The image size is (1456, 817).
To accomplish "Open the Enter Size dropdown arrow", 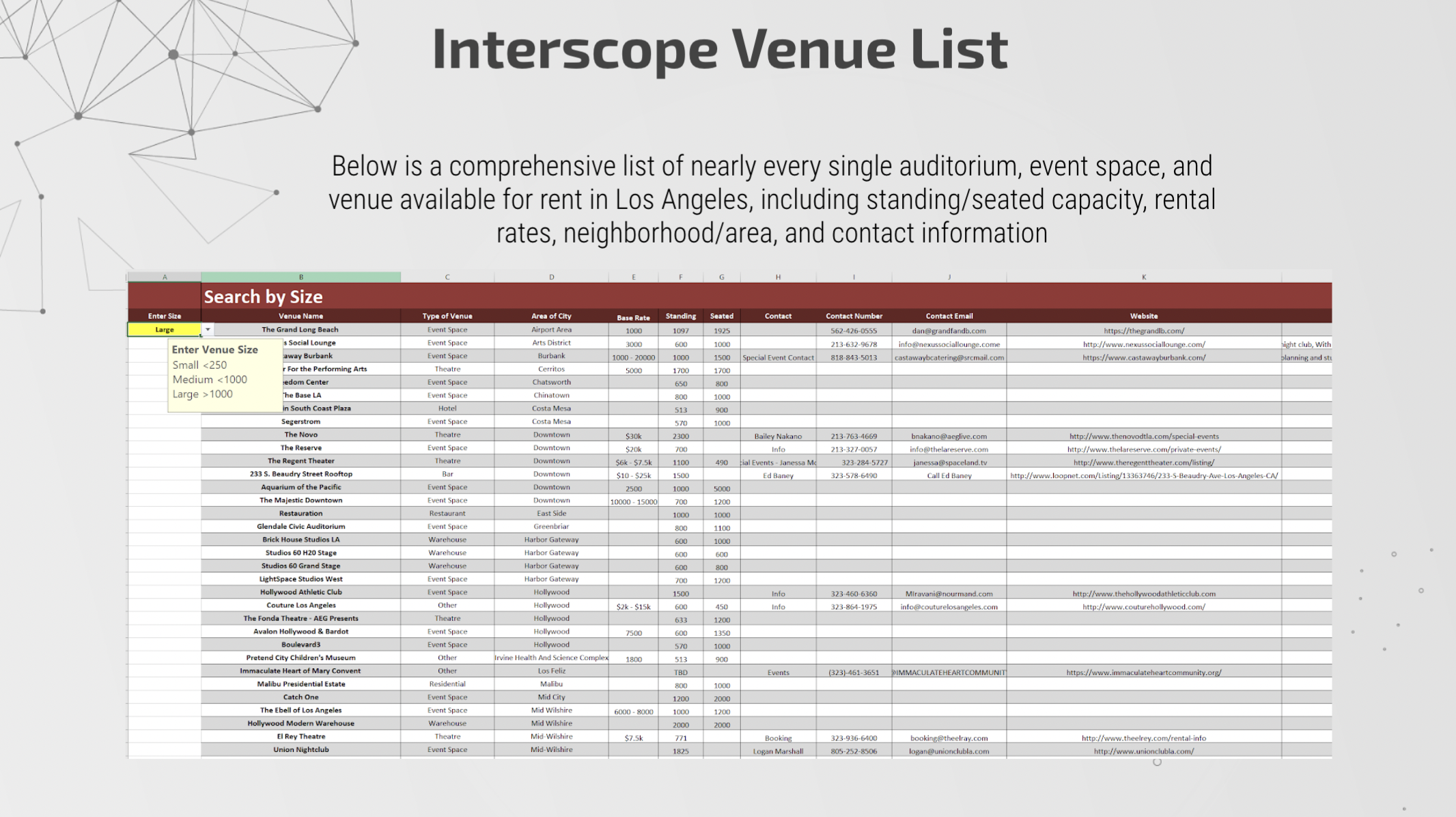I will pyautogui.click(x=208, y=330).
